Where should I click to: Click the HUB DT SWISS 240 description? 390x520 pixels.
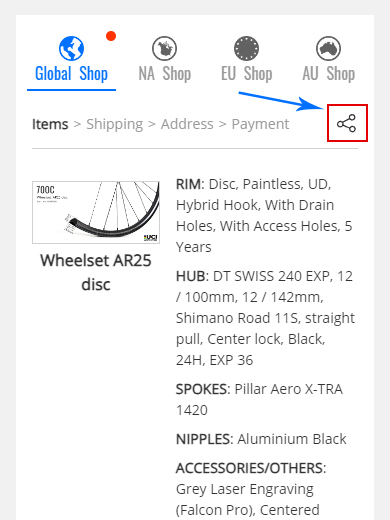265,318
